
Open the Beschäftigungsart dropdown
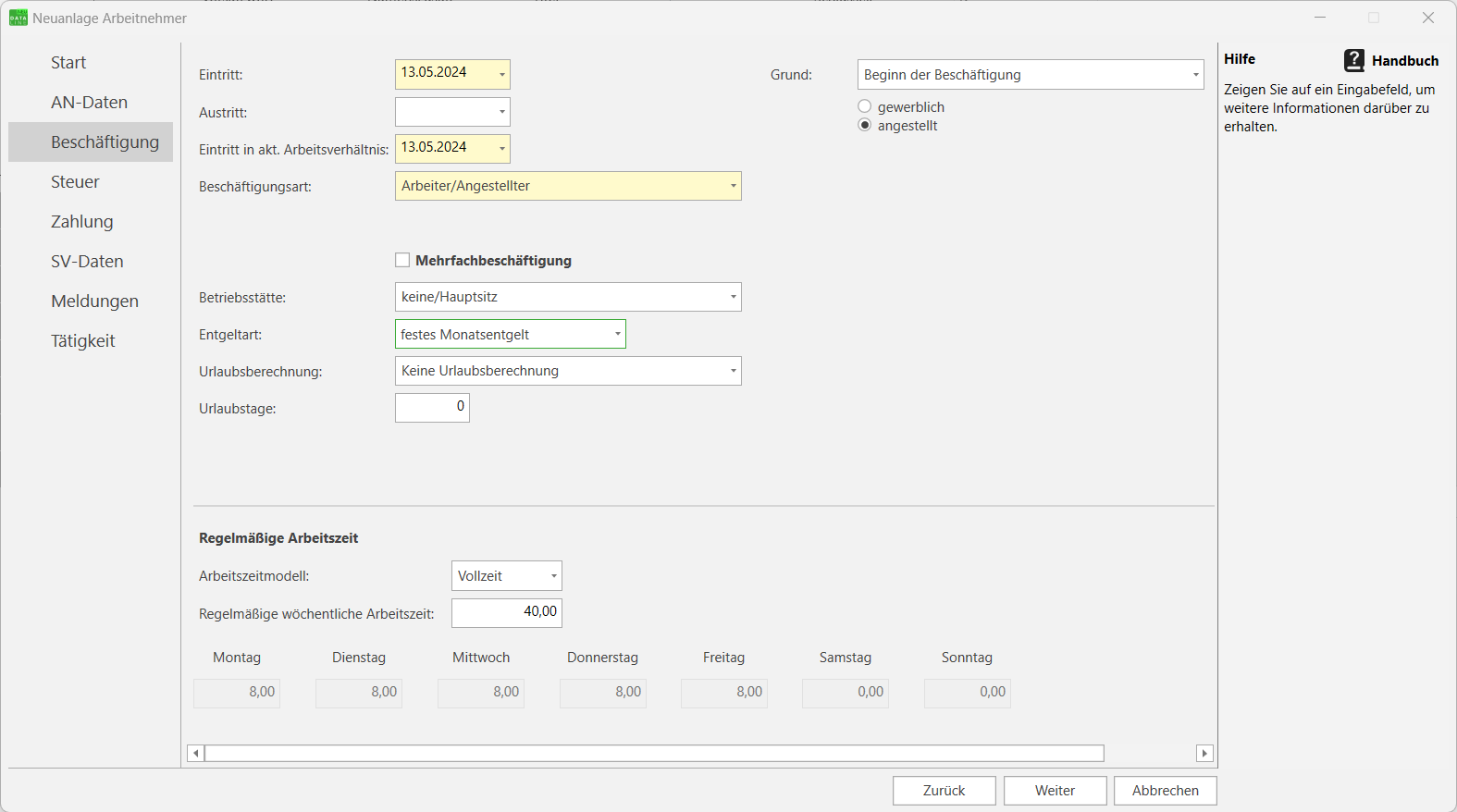(x=733, y=186)
